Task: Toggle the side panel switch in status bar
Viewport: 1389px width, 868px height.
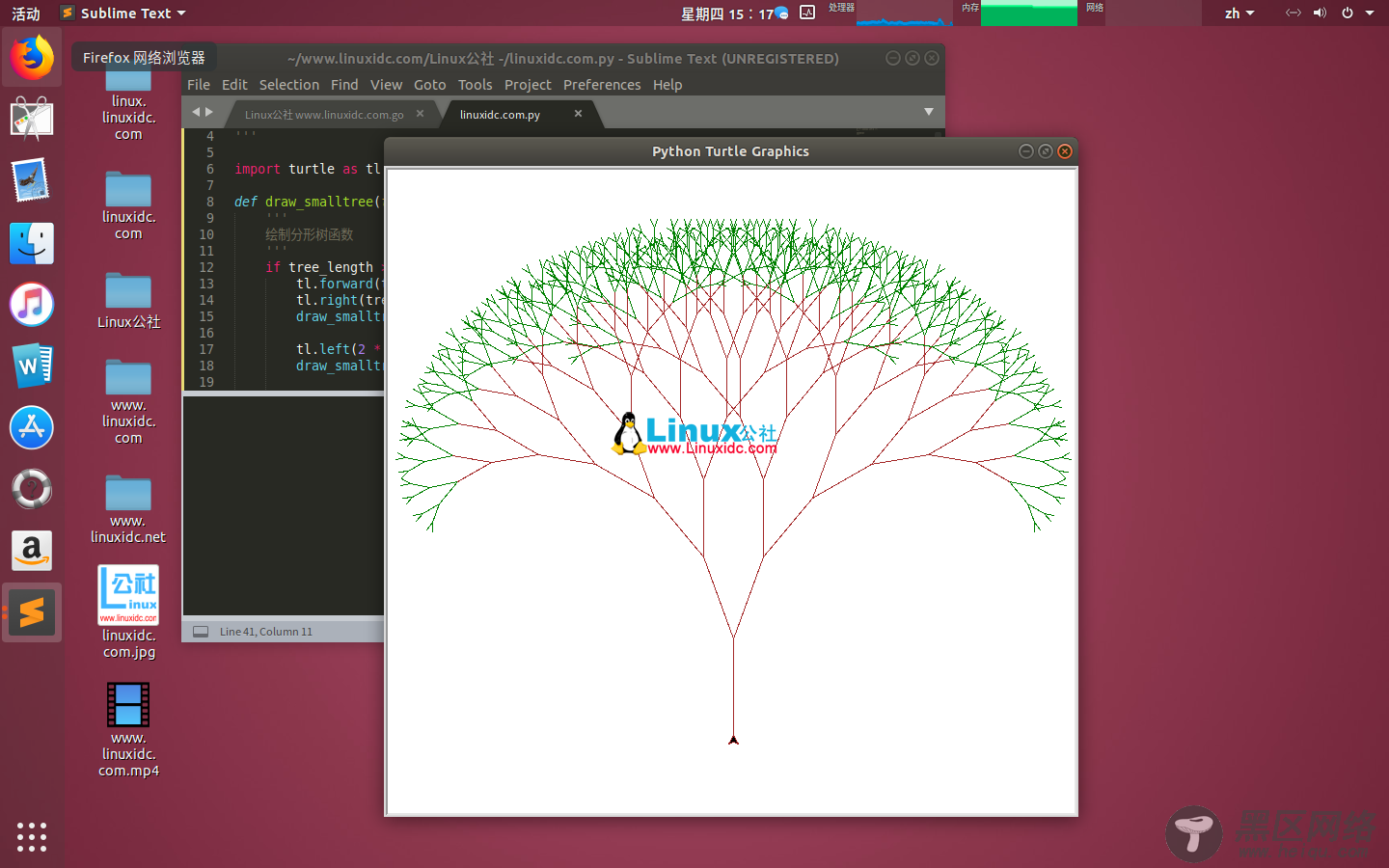Action: pyautogui.click(x=201, y=632)
